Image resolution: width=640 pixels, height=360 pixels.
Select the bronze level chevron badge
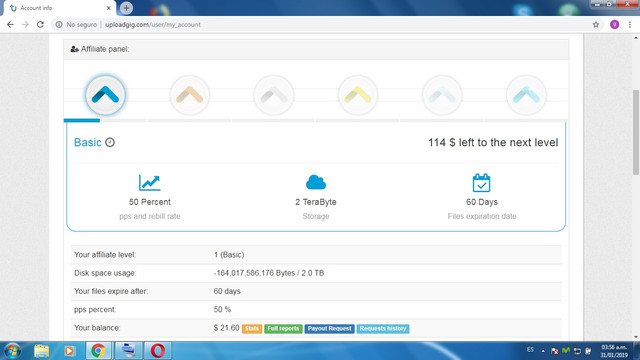click(x=189, y=95)
